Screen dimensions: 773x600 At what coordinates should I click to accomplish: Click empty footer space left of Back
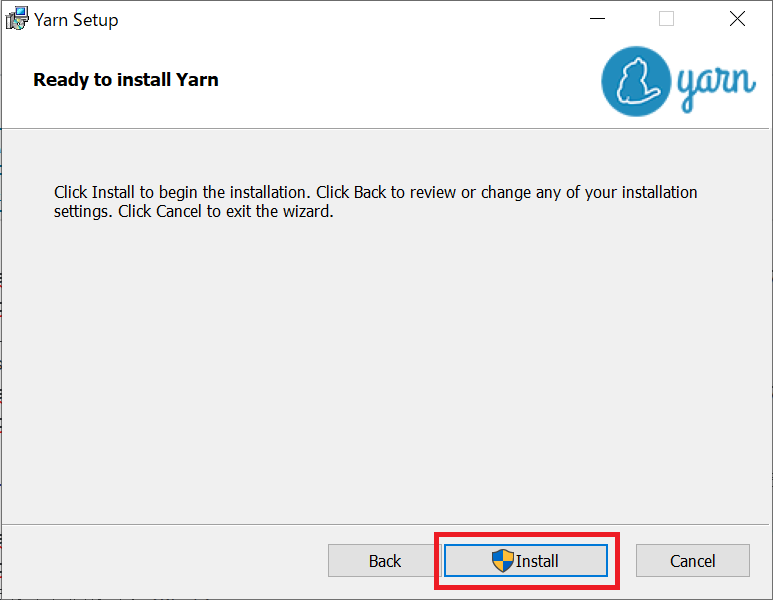pos(160,561)
